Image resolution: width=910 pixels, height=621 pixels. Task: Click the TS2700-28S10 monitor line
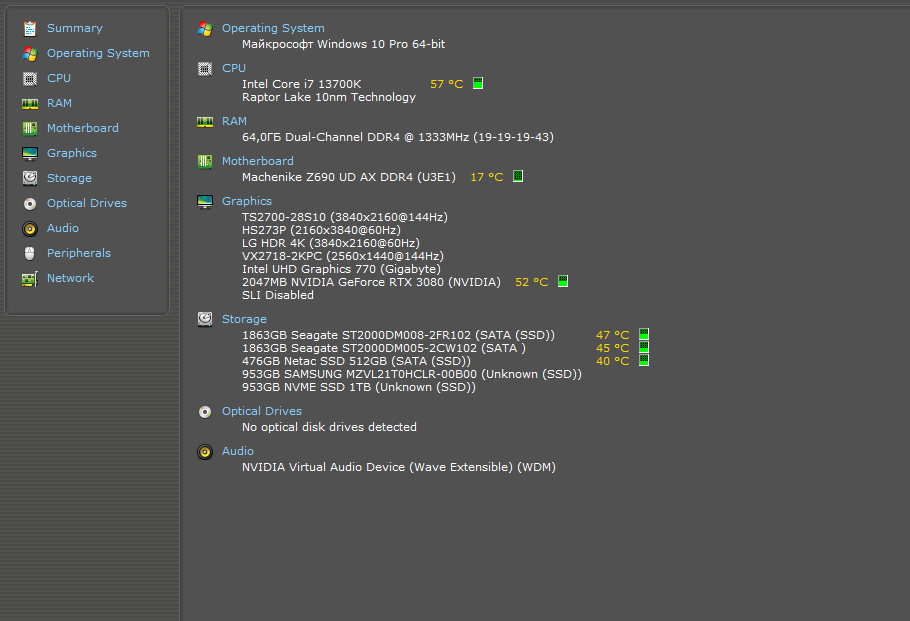click(x=345, y=217)
